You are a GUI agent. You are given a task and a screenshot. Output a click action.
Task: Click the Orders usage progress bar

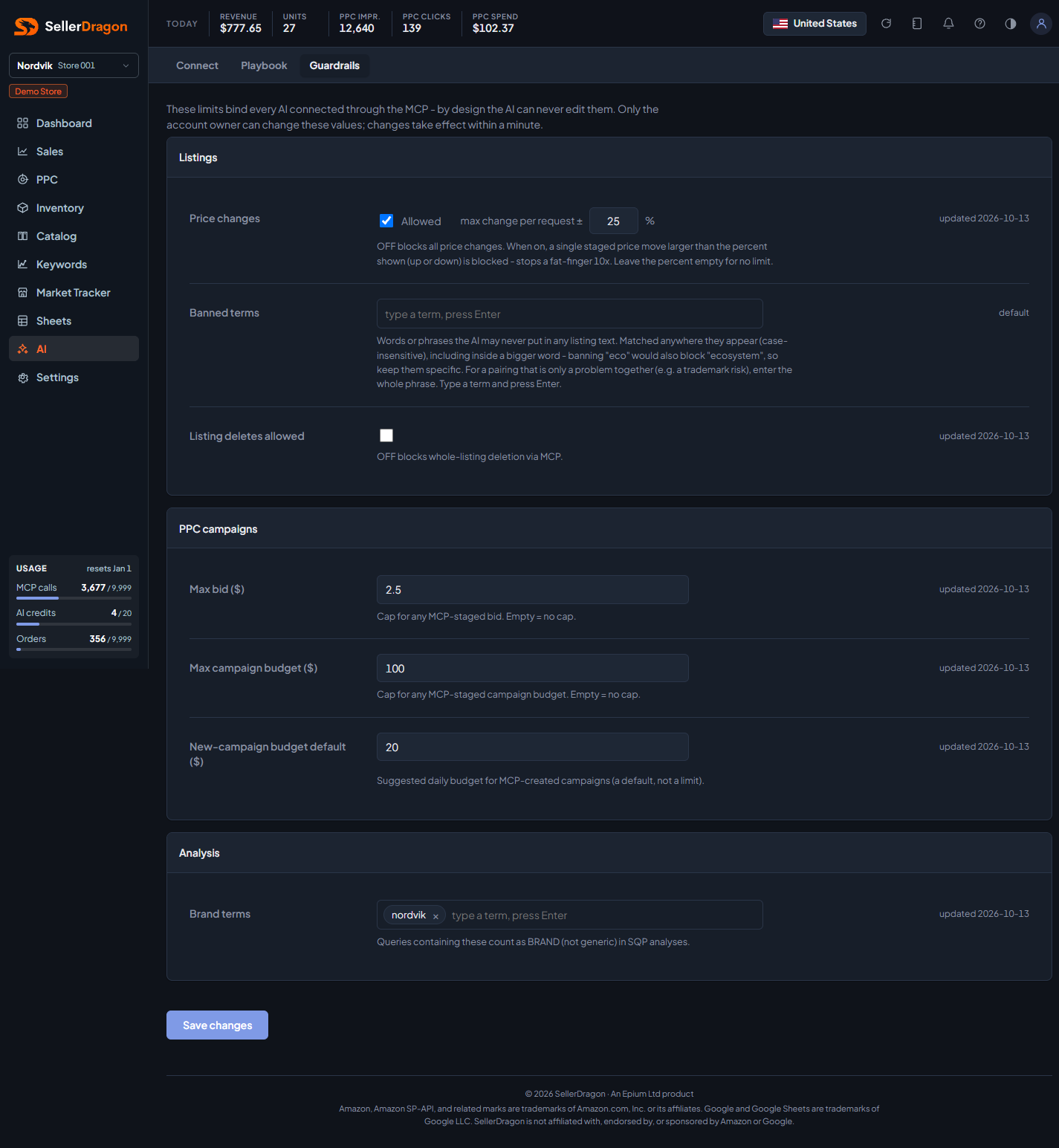(74, 649)
